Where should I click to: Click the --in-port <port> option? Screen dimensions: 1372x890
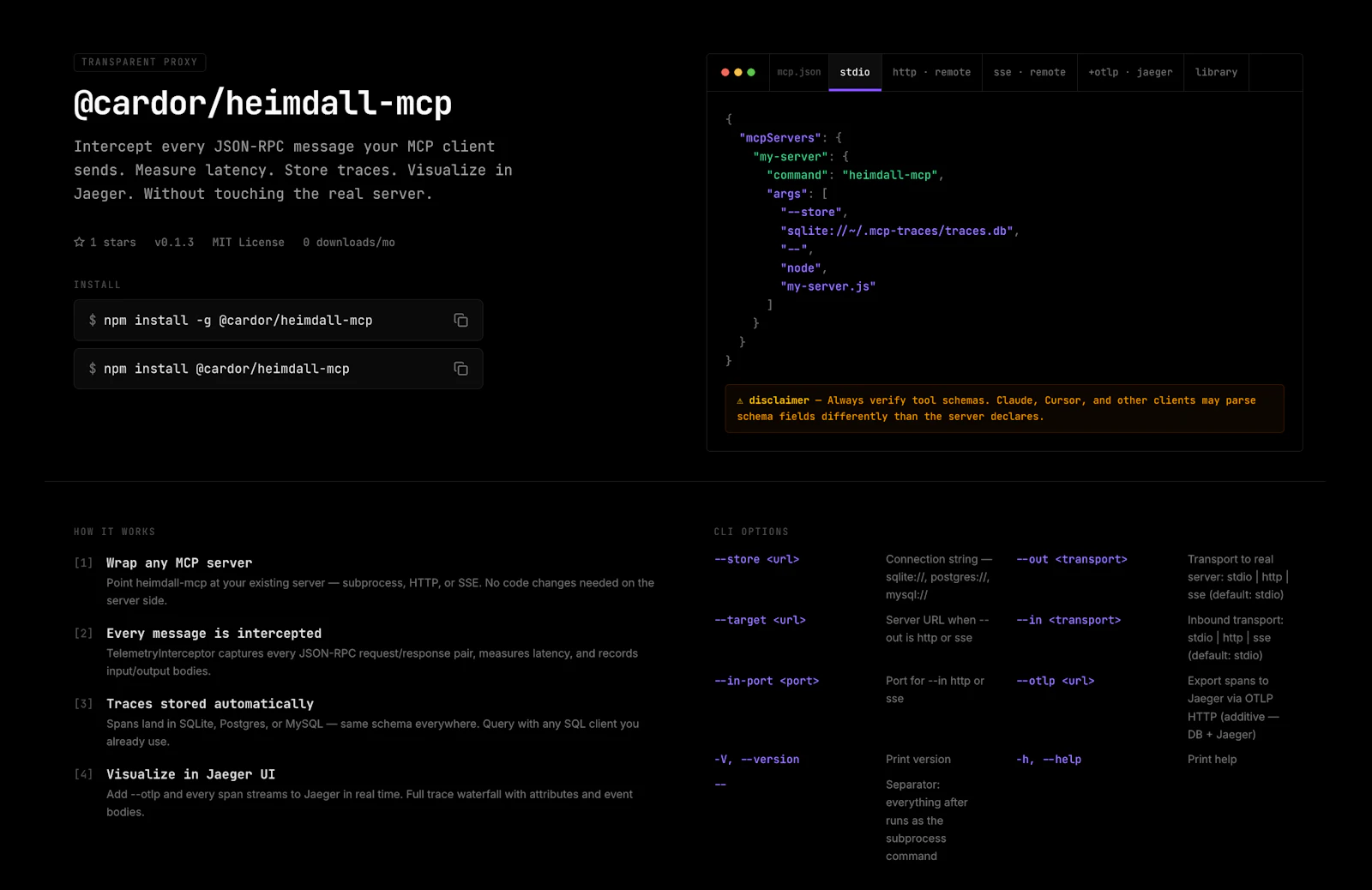(767, 681)
